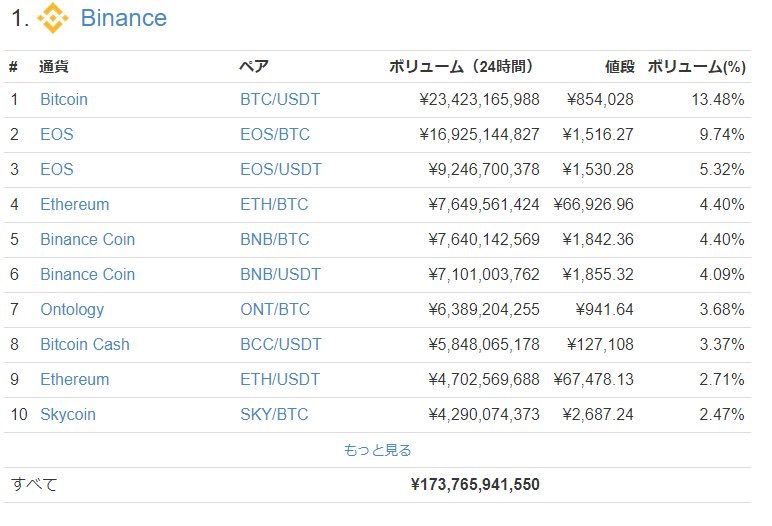Expand list with もっと見る link
772x526 pixels.
pyautogui.click(x=377, y=450)
